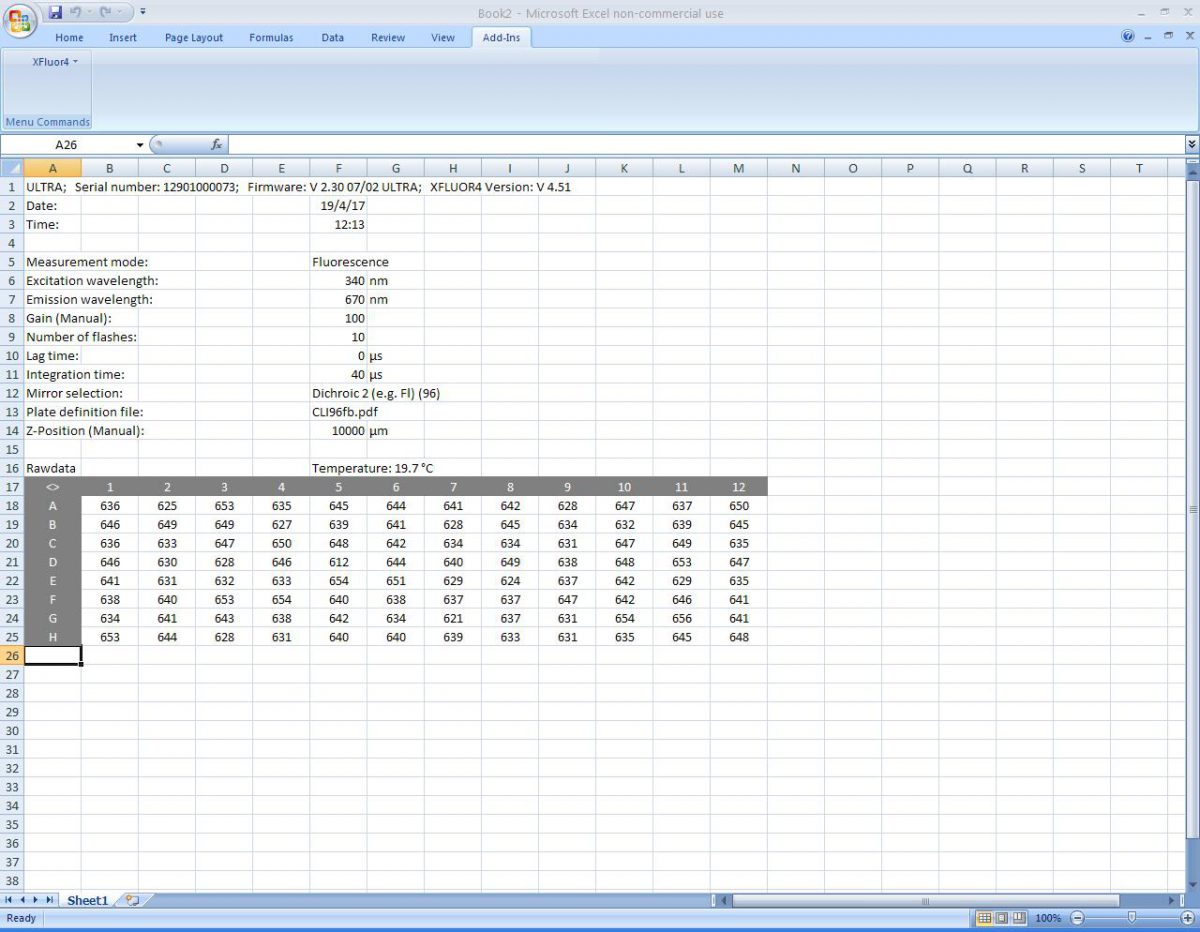1200x932 pixels.
Task: Zoom out with minus button
Action: coord(1077,918)
